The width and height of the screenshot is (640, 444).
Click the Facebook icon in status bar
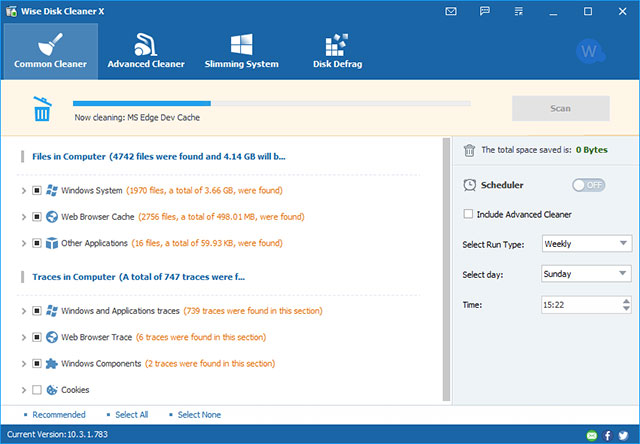pyautogui.click(x=607, y=435)
